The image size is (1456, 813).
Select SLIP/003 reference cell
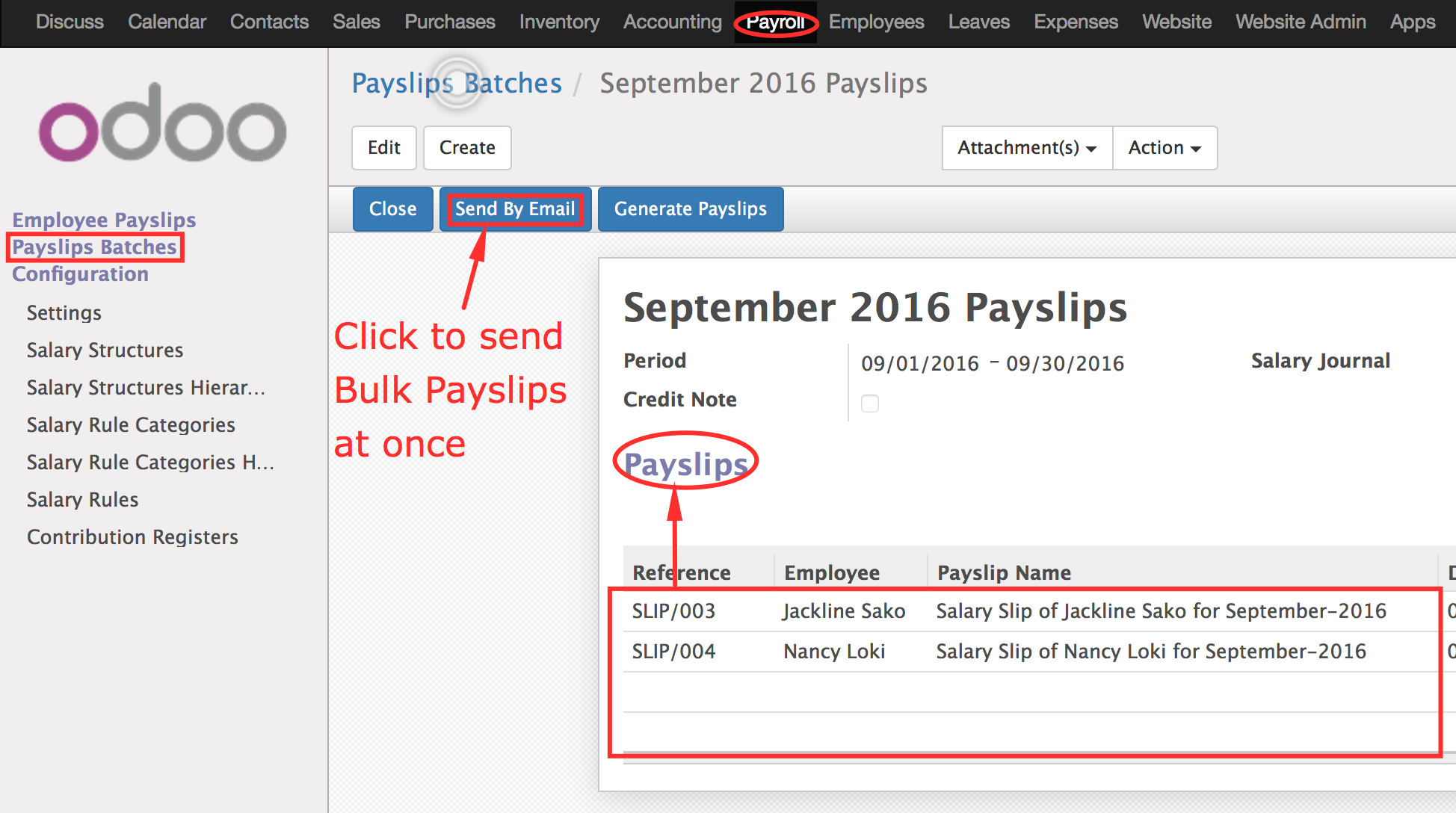[673, 611]
